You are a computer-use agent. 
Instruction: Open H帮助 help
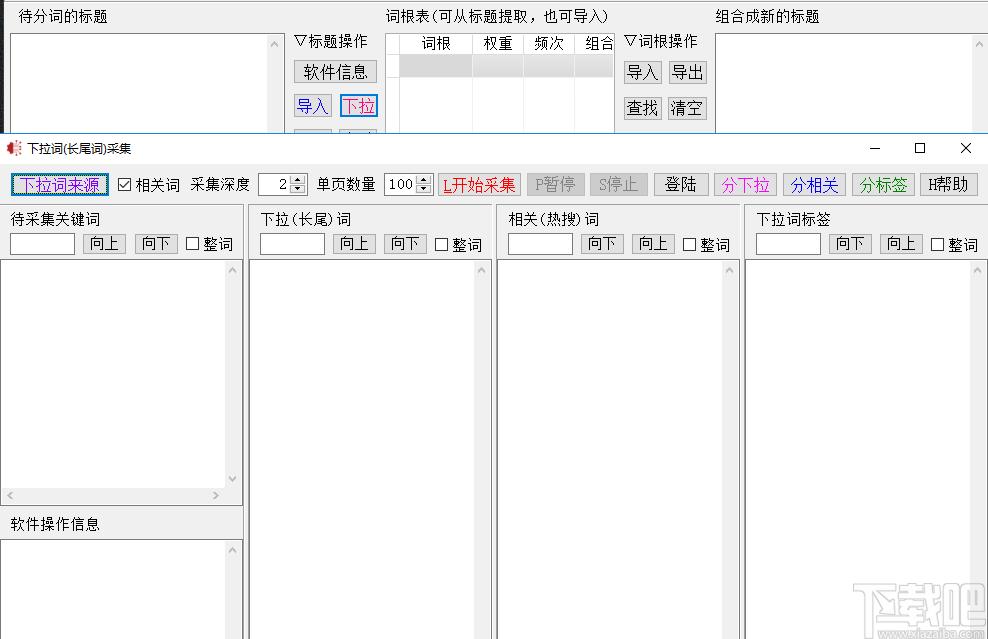pos(948,185)
